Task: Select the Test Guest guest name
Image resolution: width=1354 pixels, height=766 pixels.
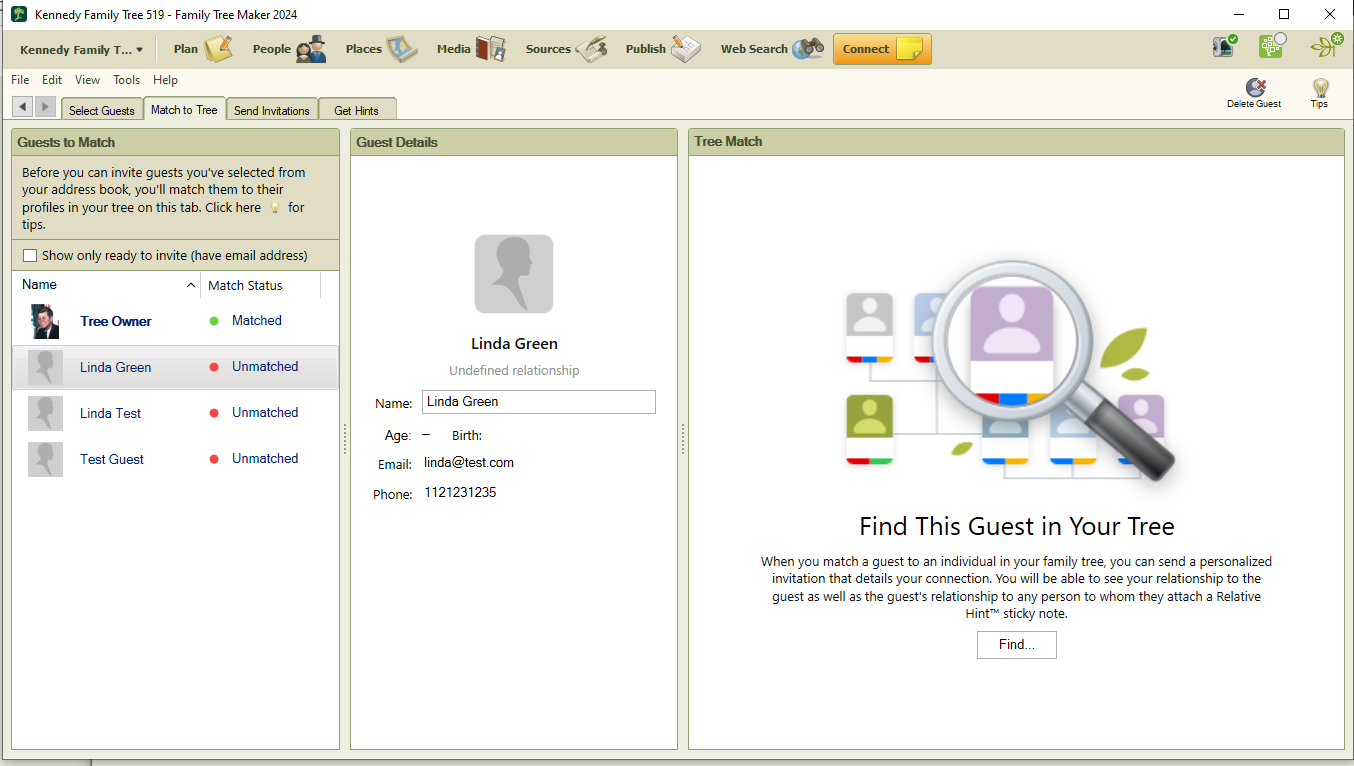Action: point(112,459)
